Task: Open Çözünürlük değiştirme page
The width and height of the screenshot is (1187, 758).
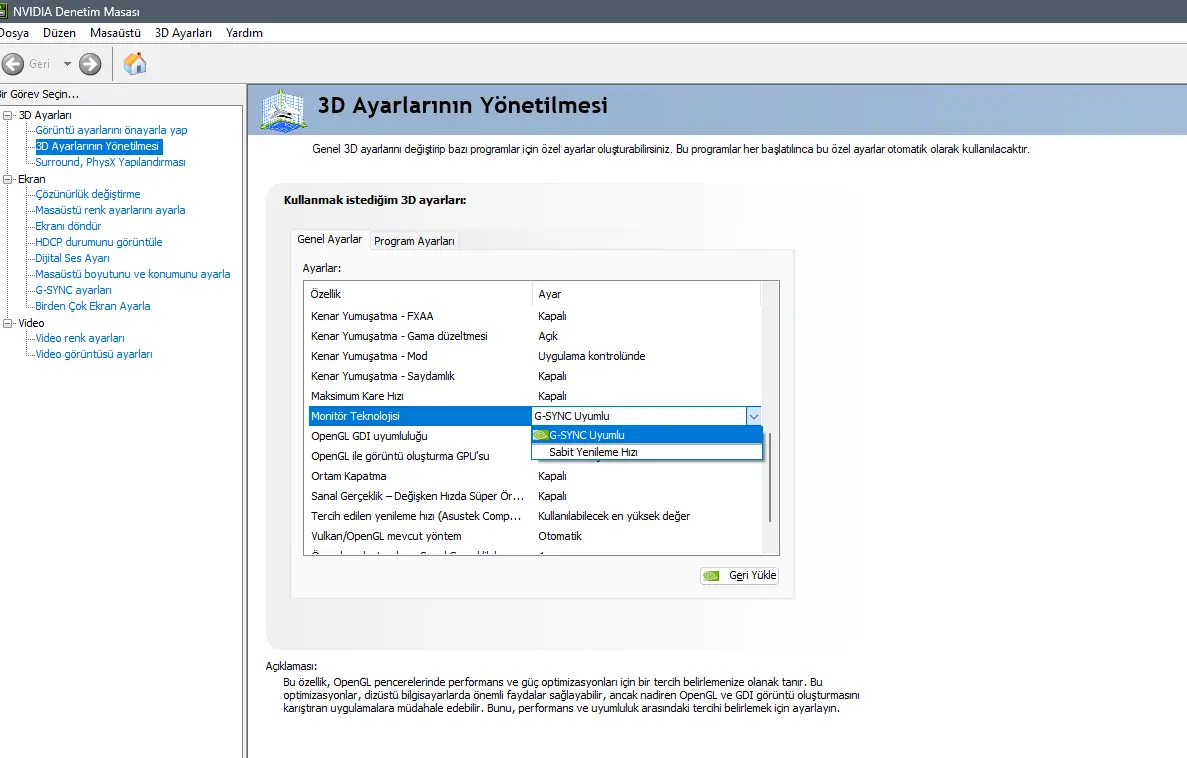Action: point(88,194)
